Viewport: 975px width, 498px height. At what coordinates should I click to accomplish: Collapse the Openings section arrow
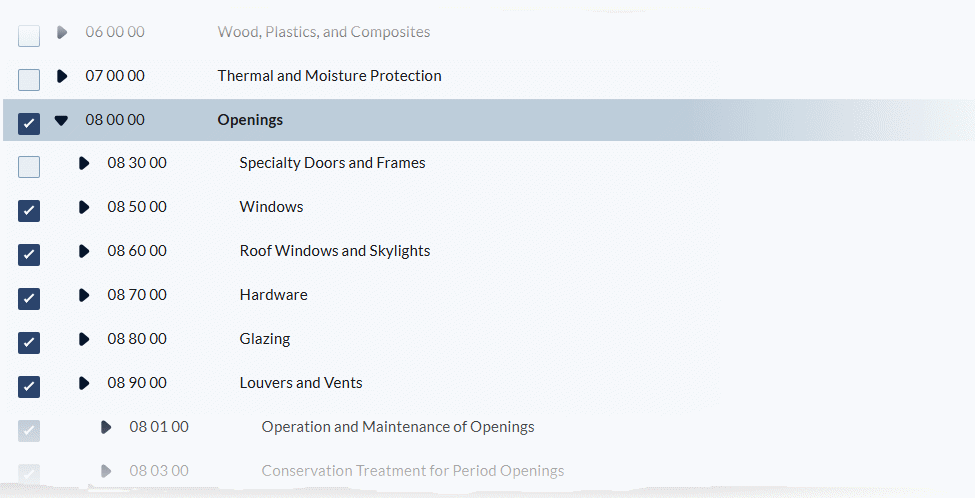click(x=62, y=120)
